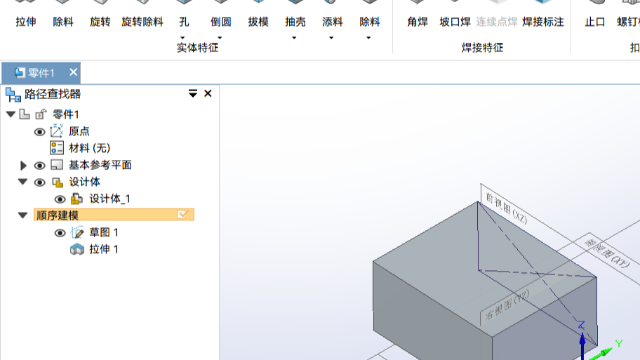Click the lock icon beside 零件1

(41, 114)
